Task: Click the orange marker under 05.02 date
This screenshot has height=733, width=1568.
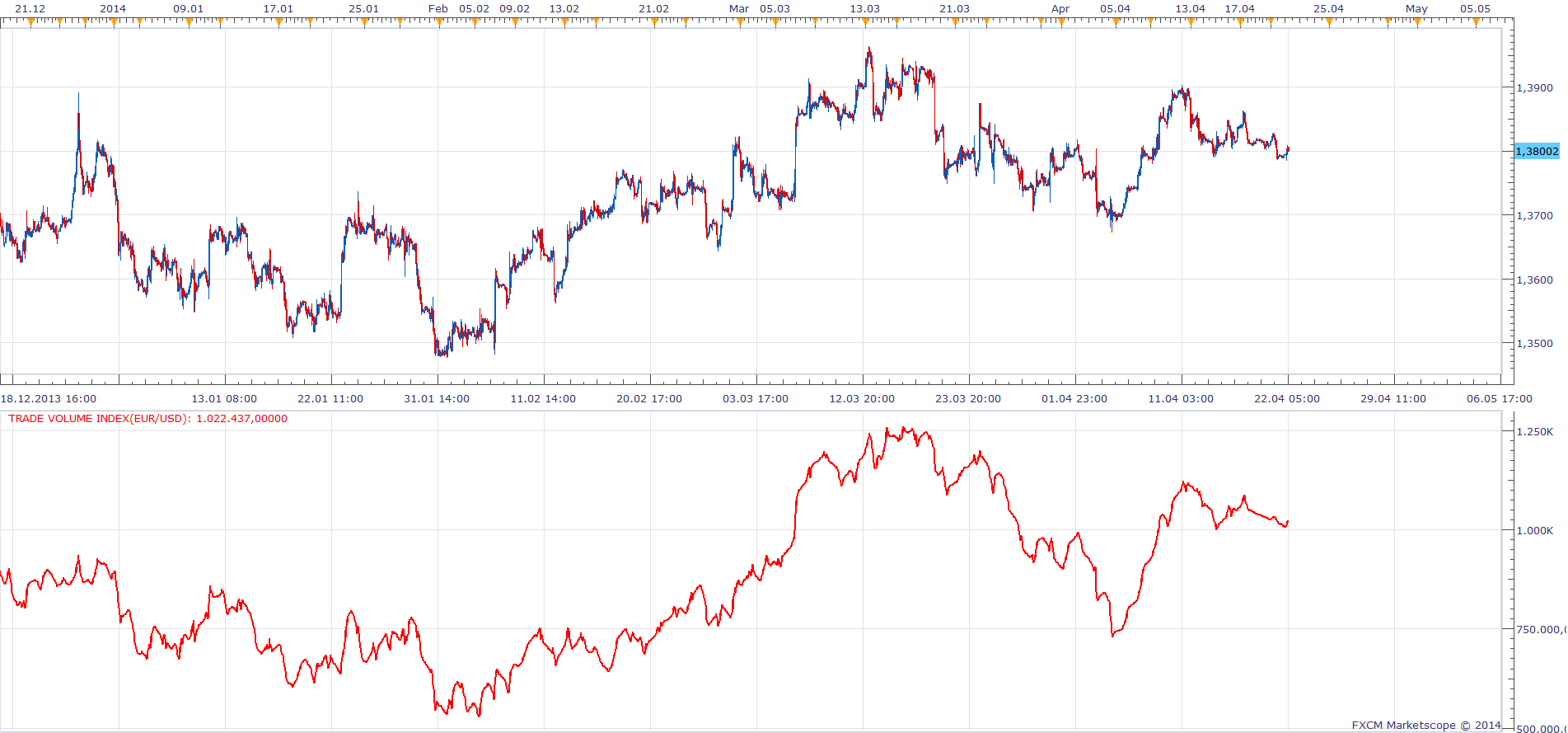Action: (x=475, y=22)
